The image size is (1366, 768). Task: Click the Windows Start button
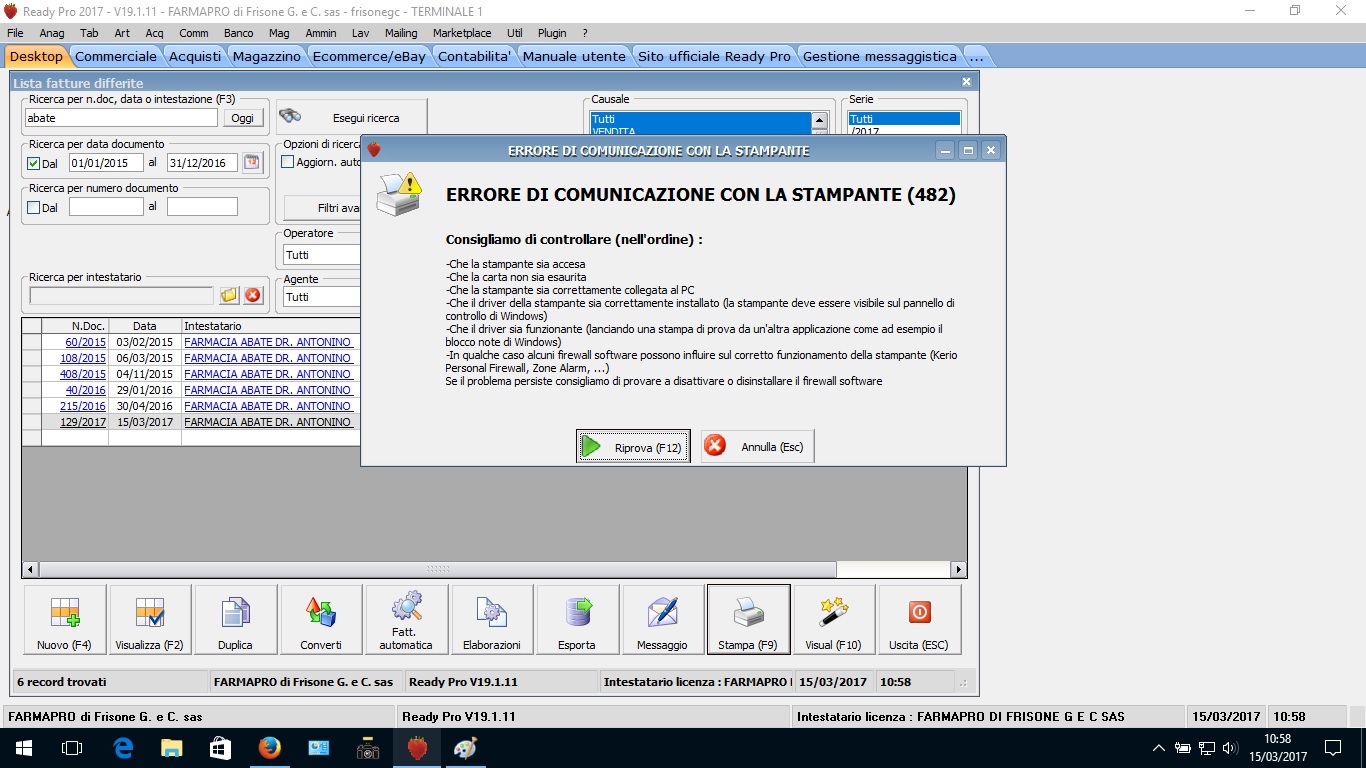point(24,748)
